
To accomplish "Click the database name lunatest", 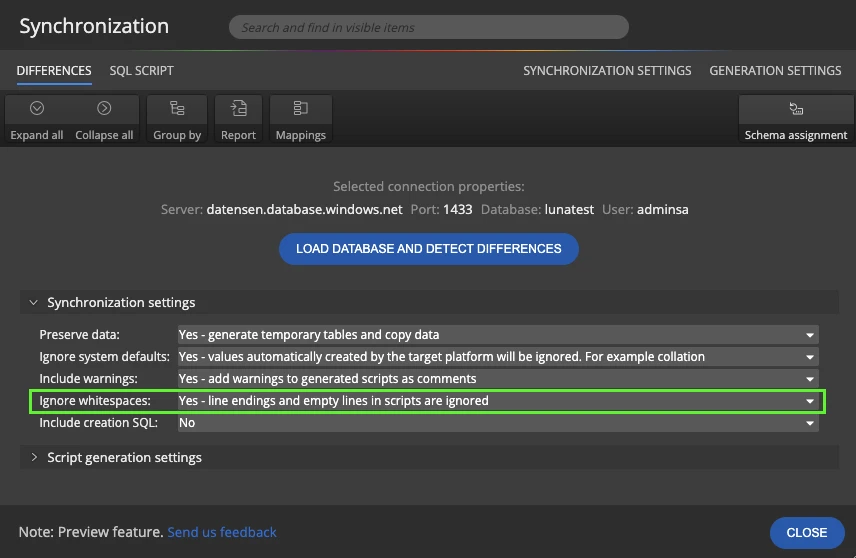I will 569,210.
